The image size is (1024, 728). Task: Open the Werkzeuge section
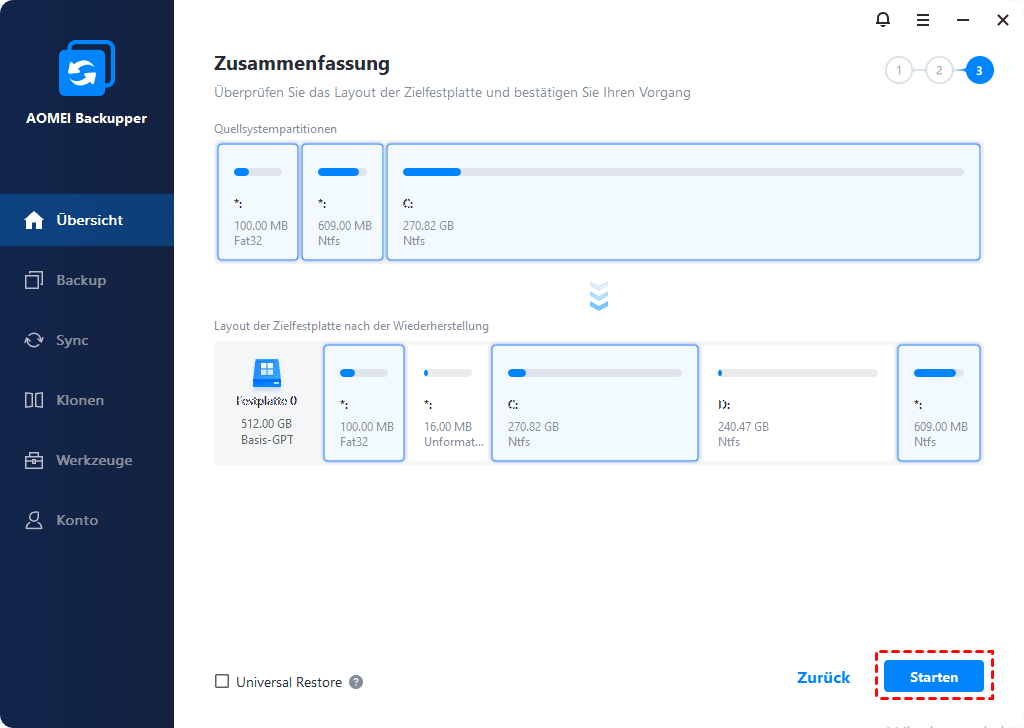point(87,460)
